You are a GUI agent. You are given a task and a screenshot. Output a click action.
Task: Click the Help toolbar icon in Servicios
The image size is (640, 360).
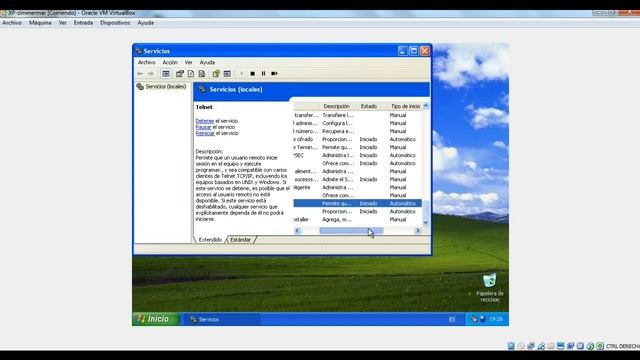pos(216,73)
